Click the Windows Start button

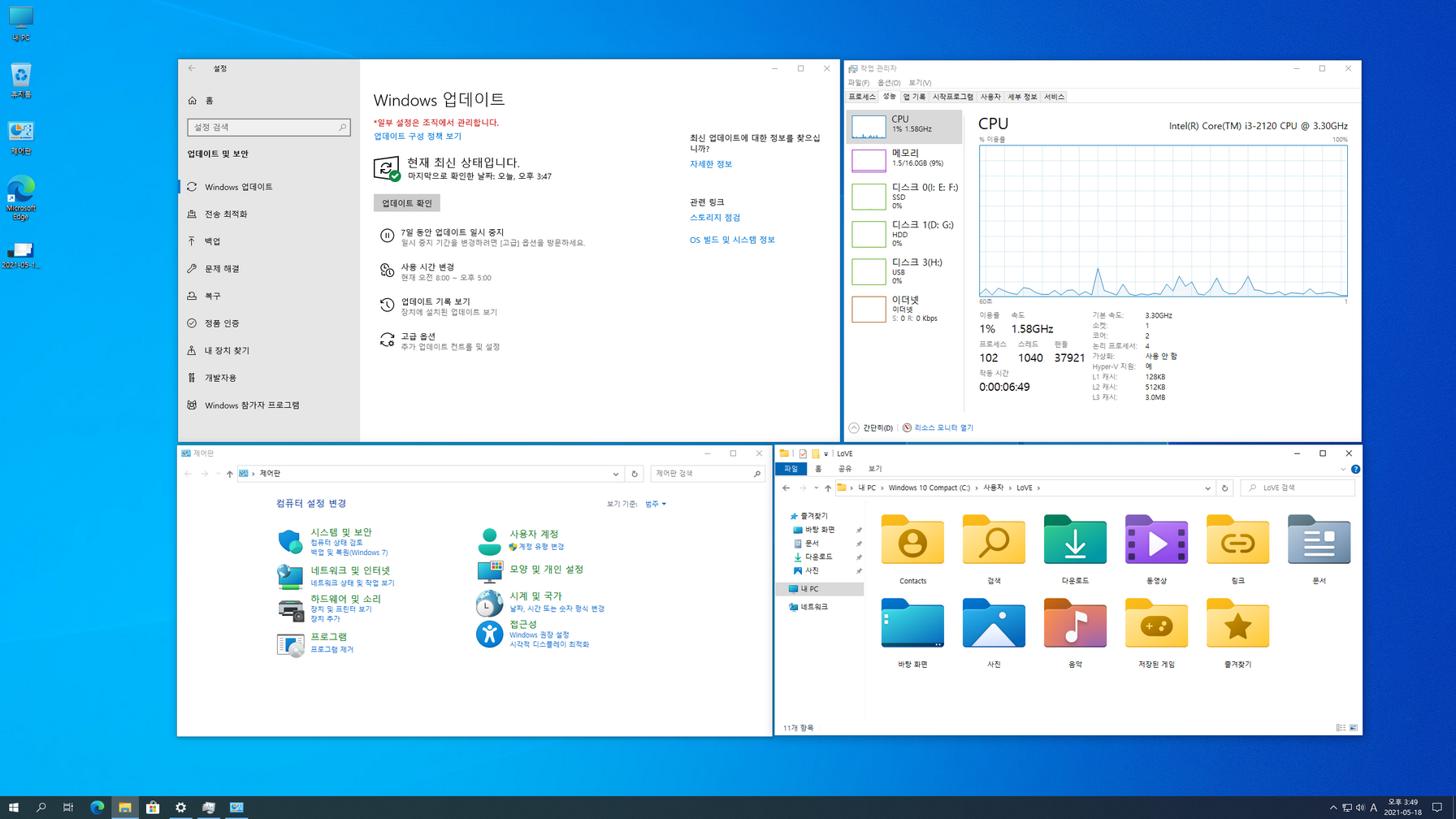(x=13, y=807)
